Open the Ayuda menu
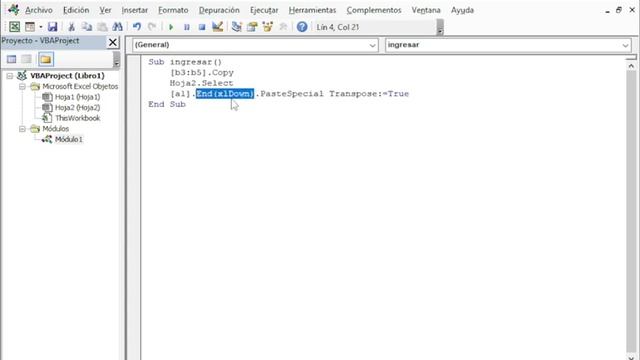 tap(462, 10)
